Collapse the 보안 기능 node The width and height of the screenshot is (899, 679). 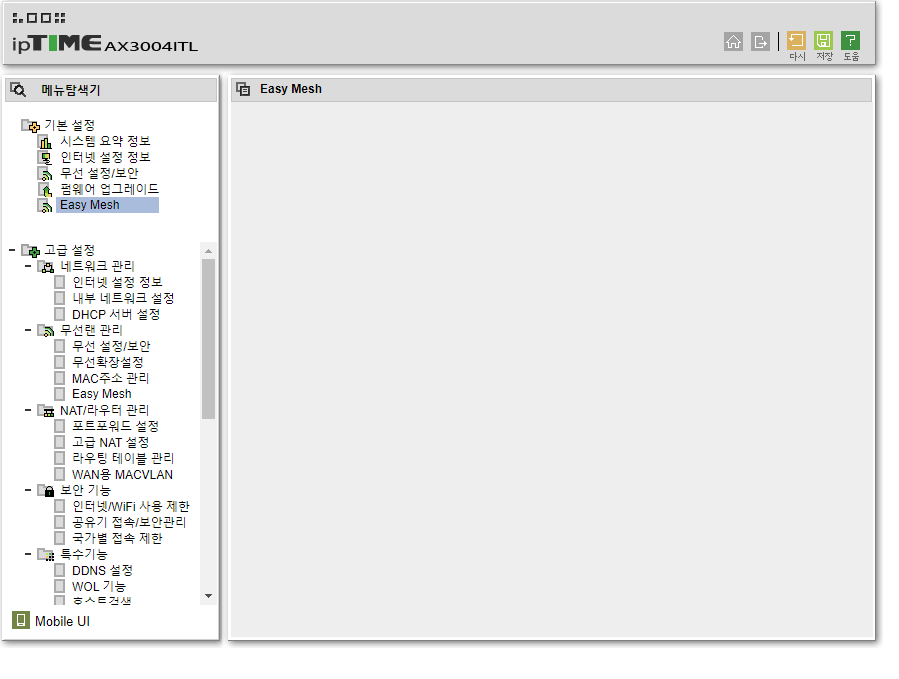pos(28,490)
